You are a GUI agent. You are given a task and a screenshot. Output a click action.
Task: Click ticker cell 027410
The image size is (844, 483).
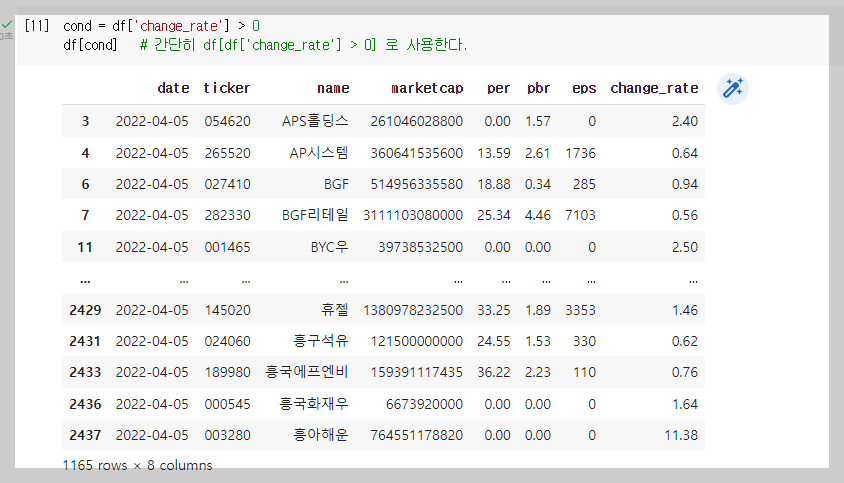tap(227, 184)
